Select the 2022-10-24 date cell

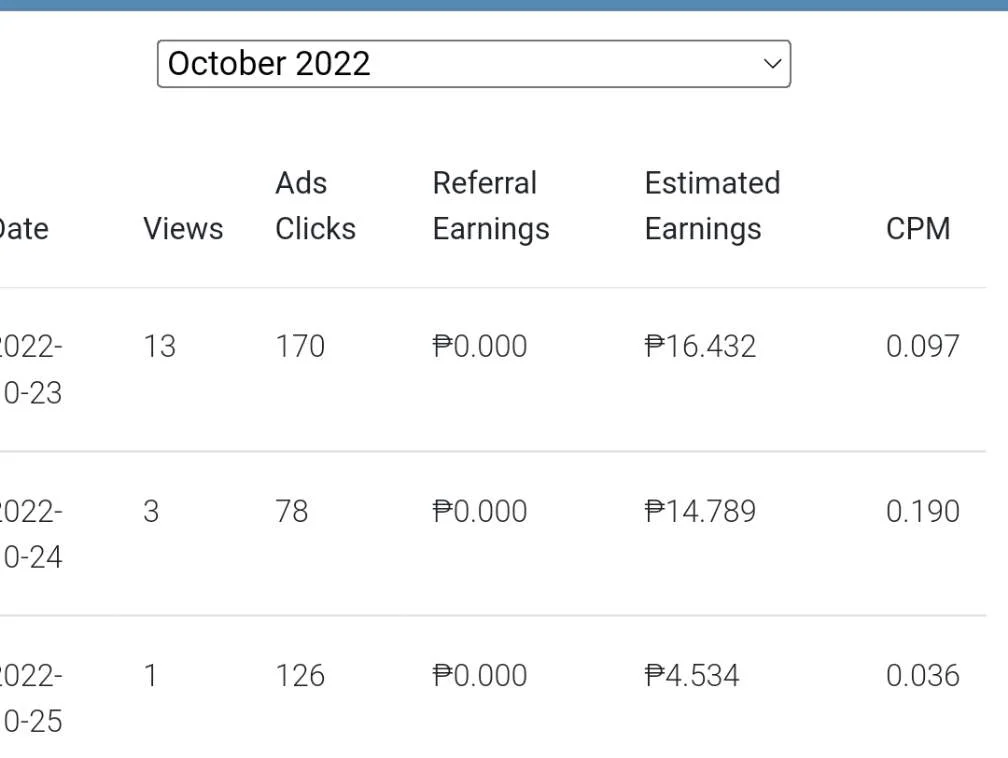tap(32, 534)
